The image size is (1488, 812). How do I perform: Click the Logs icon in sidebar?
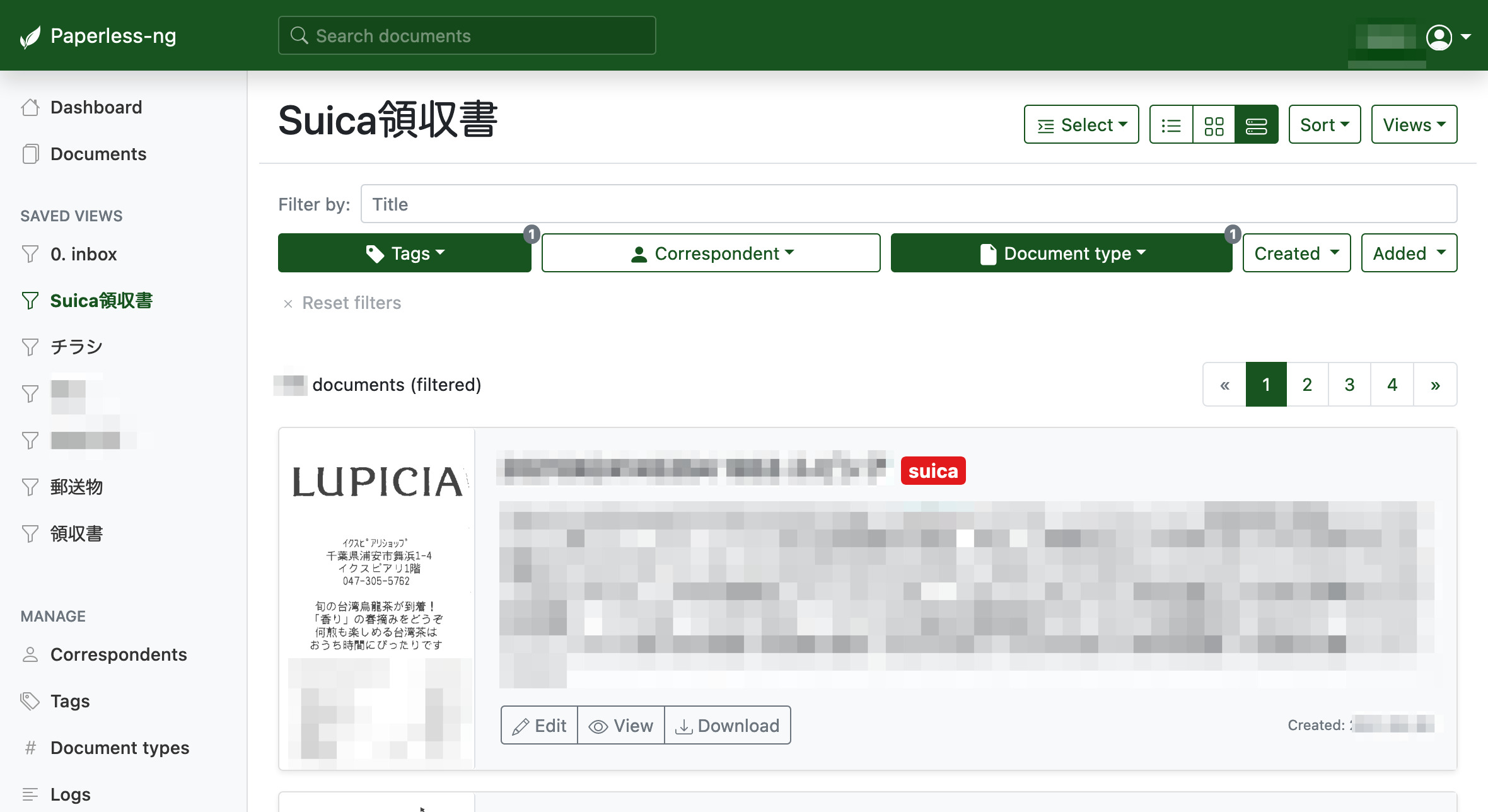(x=30, y=794)
